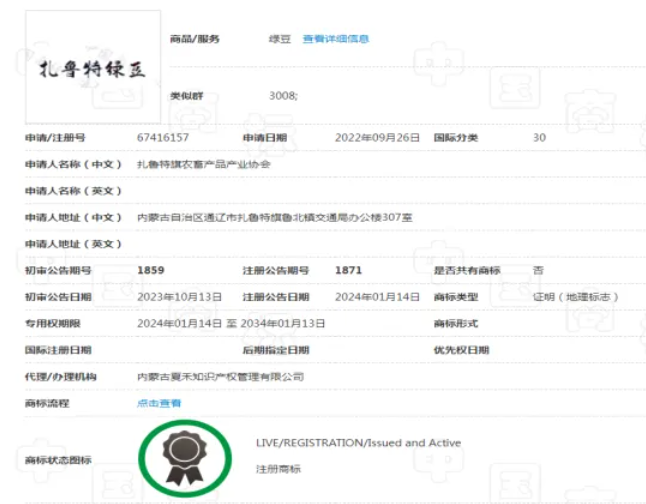This screenshot has width=646, height=504.
Task: Select applicant name 扎鲁特旗农畜产品产业协会
Action: 204,164
